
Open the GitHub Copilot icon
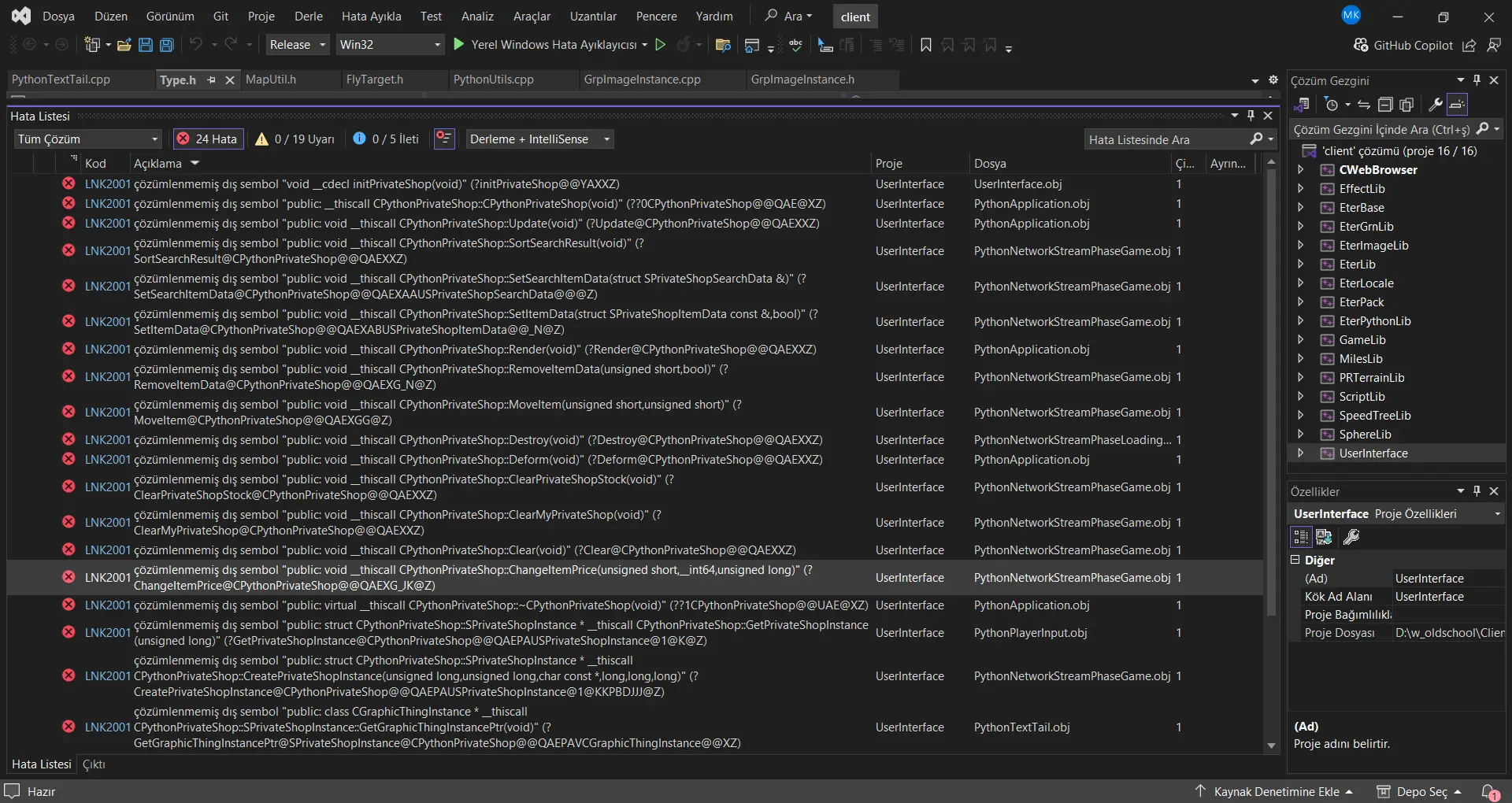click(x=1361, y=45)
